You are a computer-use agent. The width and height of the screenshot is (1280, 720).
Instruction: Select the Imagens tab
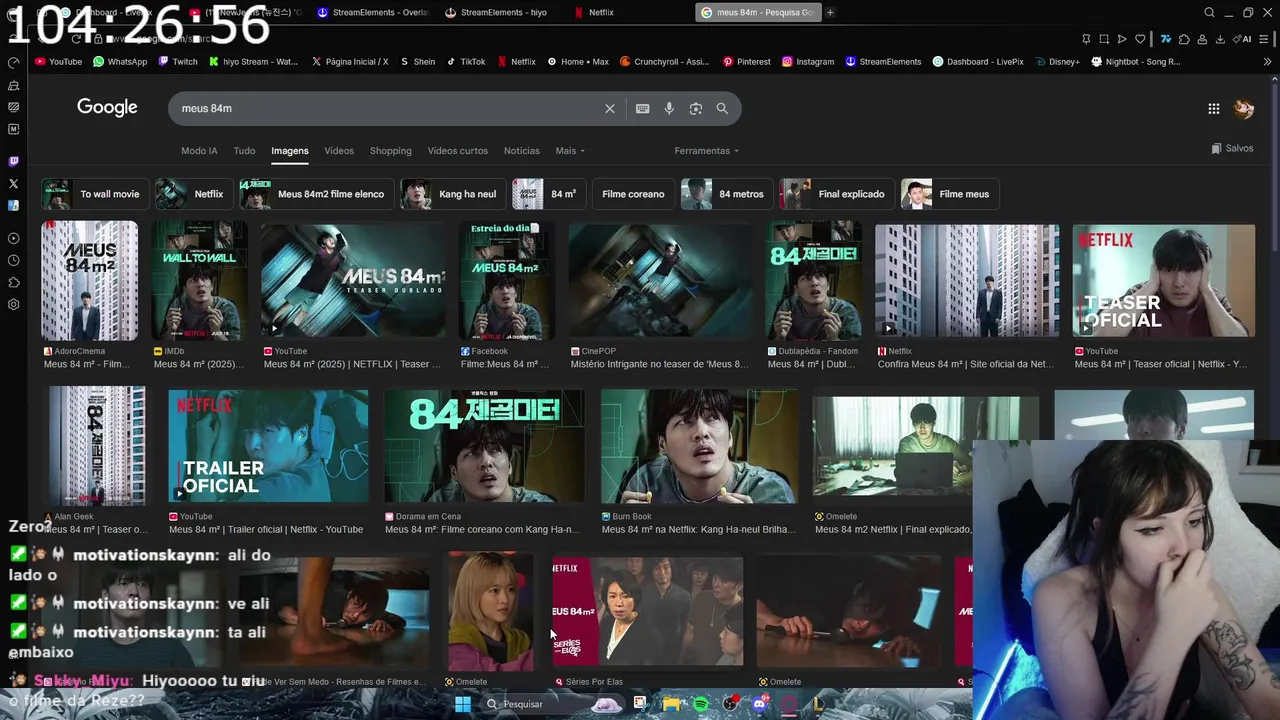(x=290, y=151)
